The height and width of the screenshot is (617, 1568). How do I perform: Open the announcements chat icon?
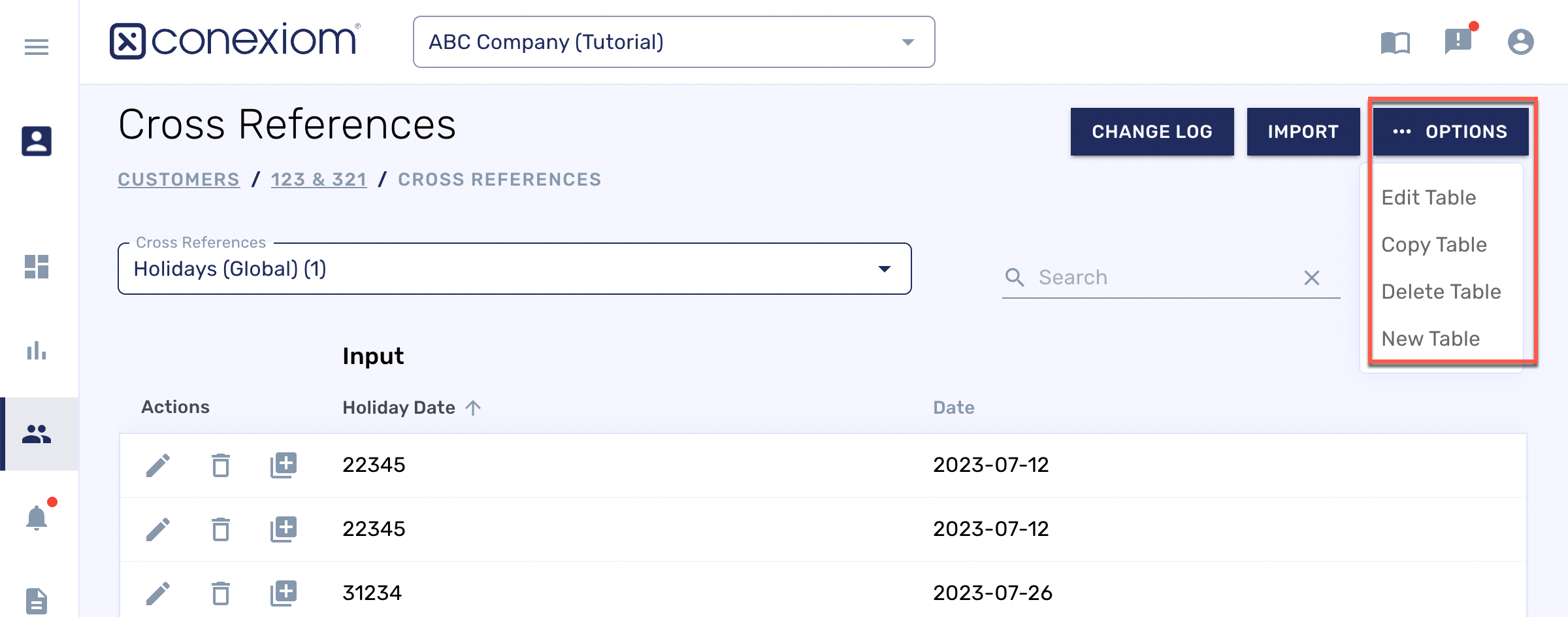coord(1457,42)
